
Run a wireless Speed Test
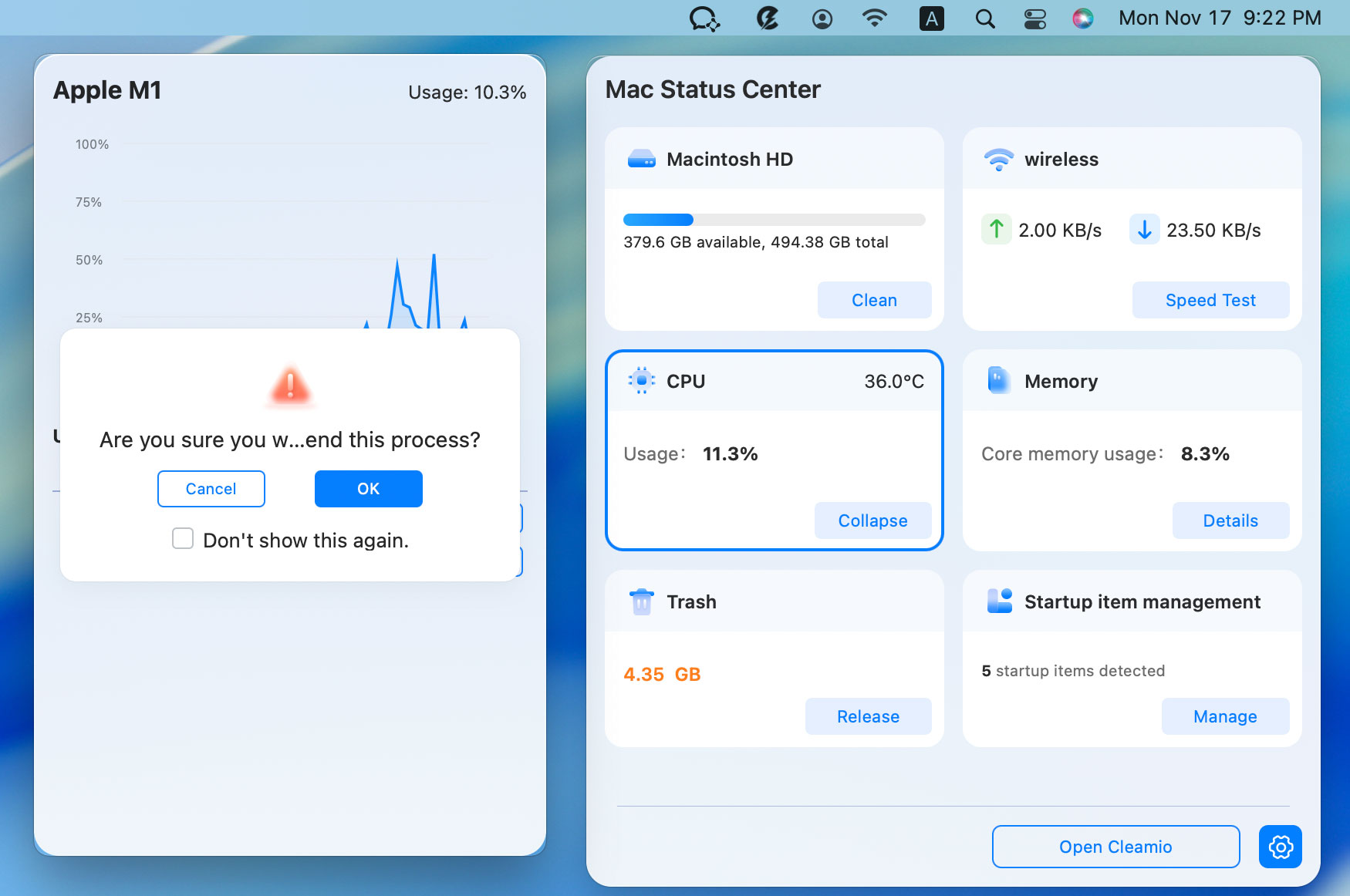coord(1210,300)
